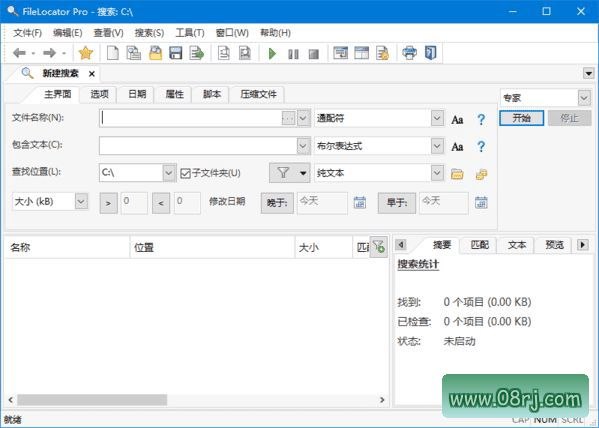Viewport: 599px width, 428px height.
Task: Toggle the 晚于 date filter button
Action: [x=277, y=203]
